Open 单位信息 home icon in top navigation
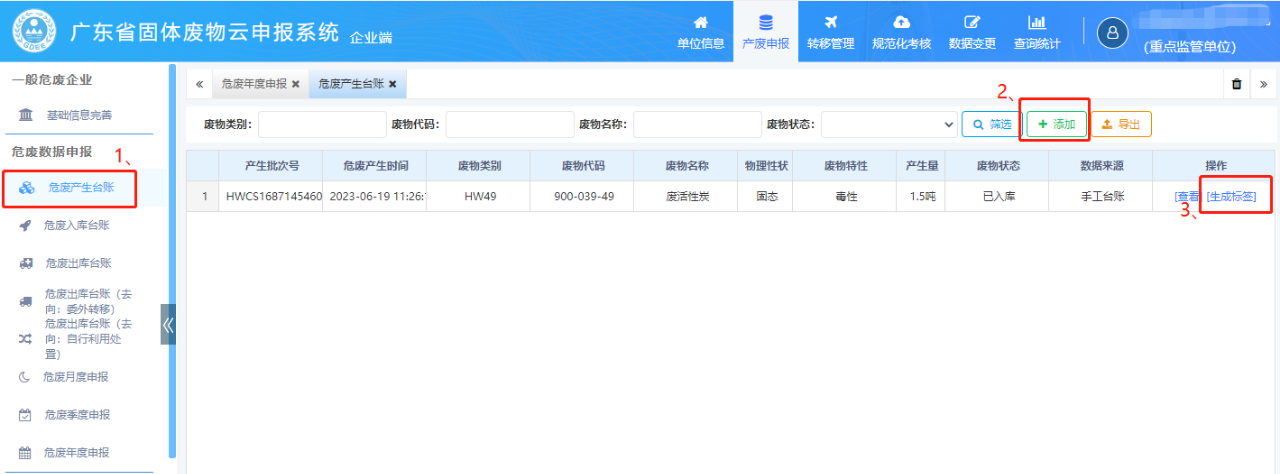The height and width of the screenshot is (474, 1280). tap(701, 22)
